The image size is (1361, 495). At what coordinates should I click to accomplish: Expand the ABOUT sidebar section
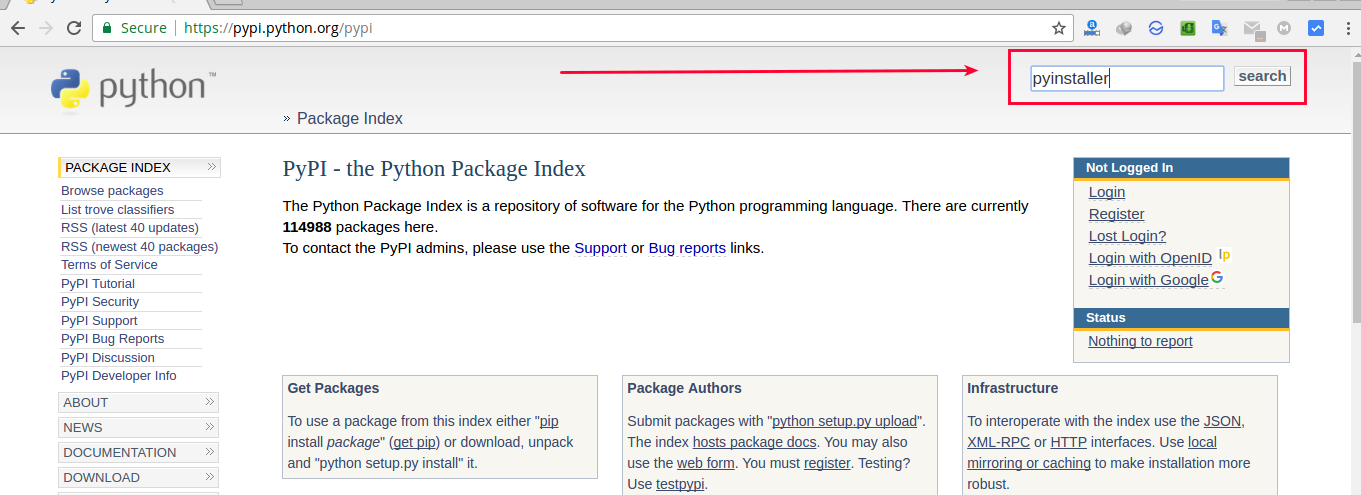[139, 402]
